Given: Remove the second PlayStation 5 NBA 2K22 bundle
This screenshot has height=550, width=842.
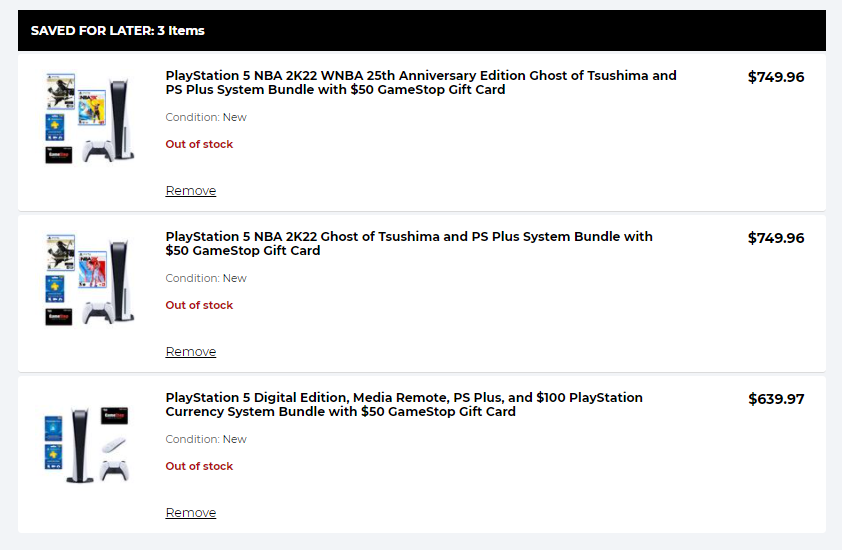Looking at the screenshot, I should coord(190,352).
